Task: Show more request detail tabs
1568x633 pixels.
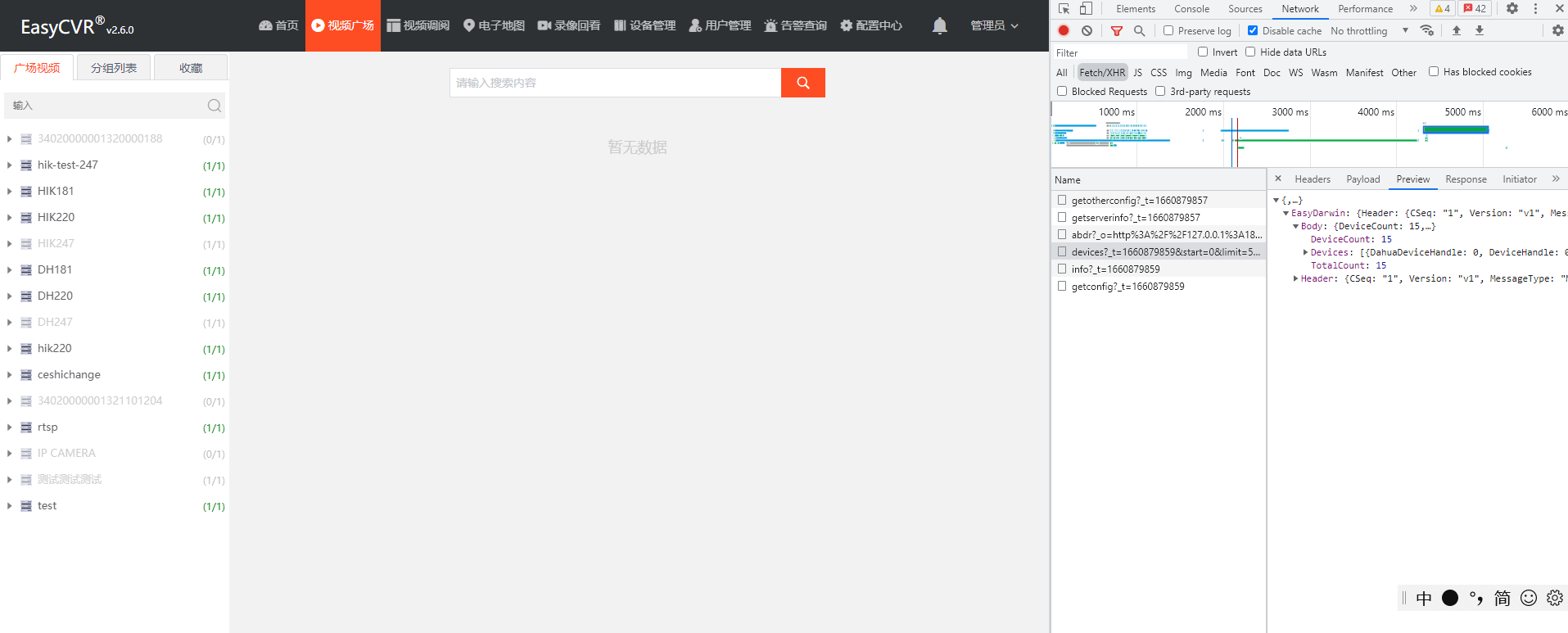Action: pyautogui.click(x=1556, y=179)
